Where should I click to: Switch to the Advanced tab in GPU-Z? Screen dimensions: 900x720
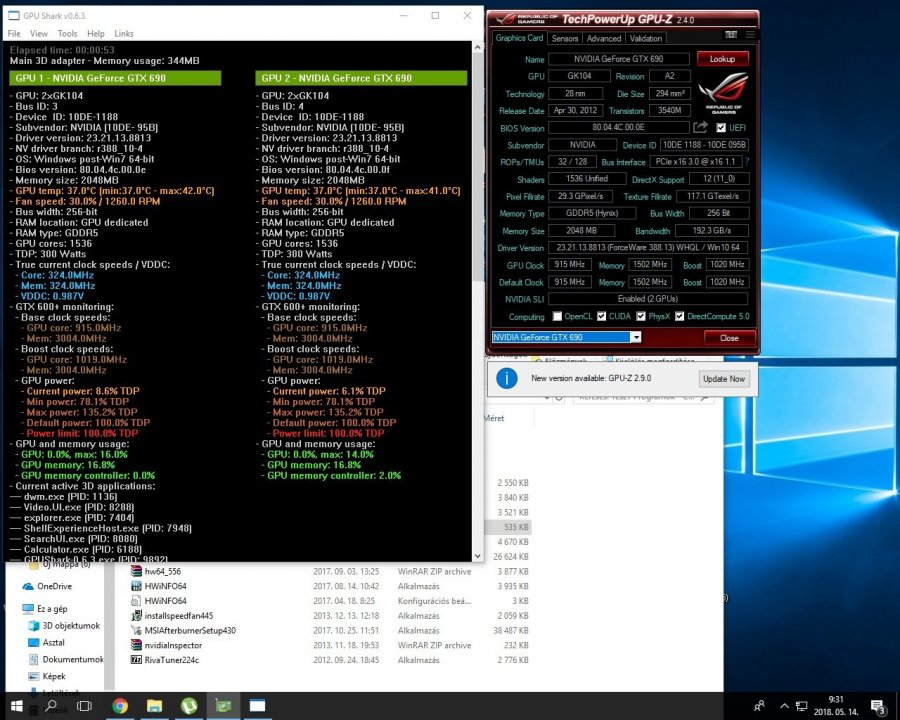point(604,38)
